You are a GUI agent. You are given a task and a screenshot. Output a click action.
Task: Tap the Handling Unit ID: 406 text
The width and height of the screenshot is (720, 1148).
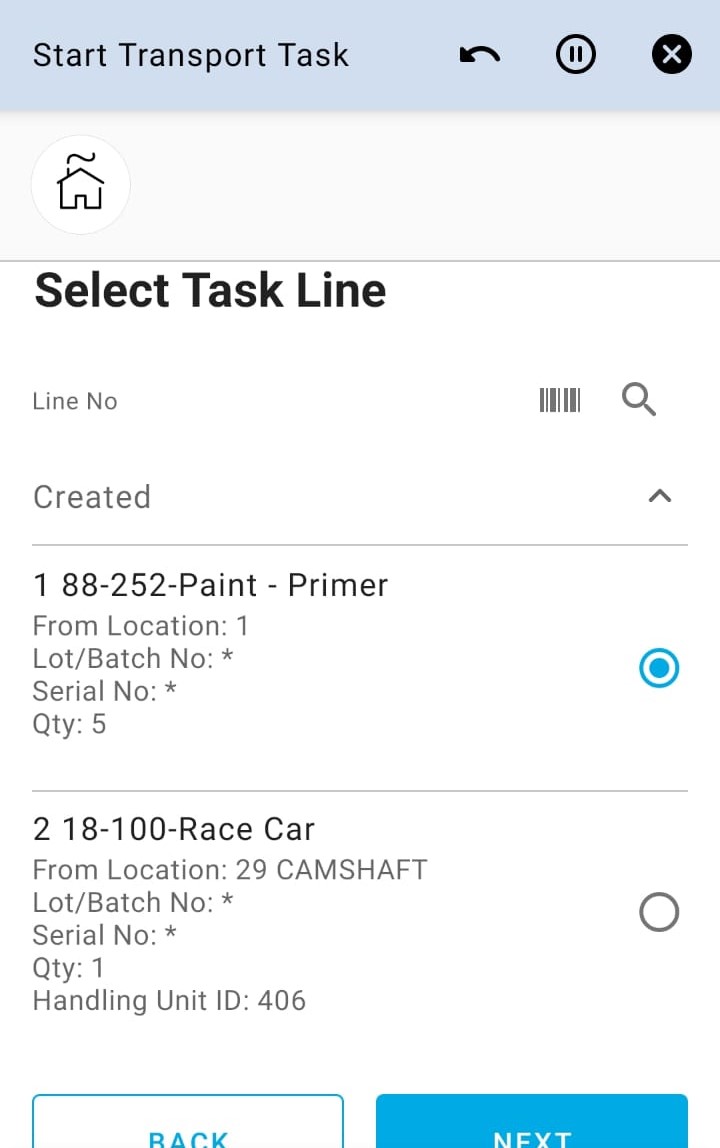pos(169,1000)
